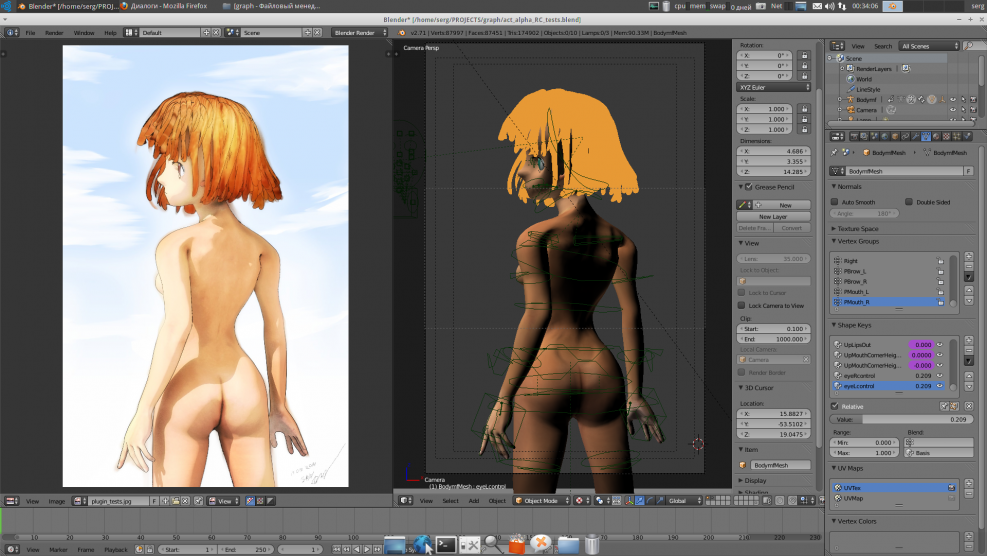Viewport: 987px width, 556px height.
Task: Click the New Layer button
Action: (x=774, y=217)
